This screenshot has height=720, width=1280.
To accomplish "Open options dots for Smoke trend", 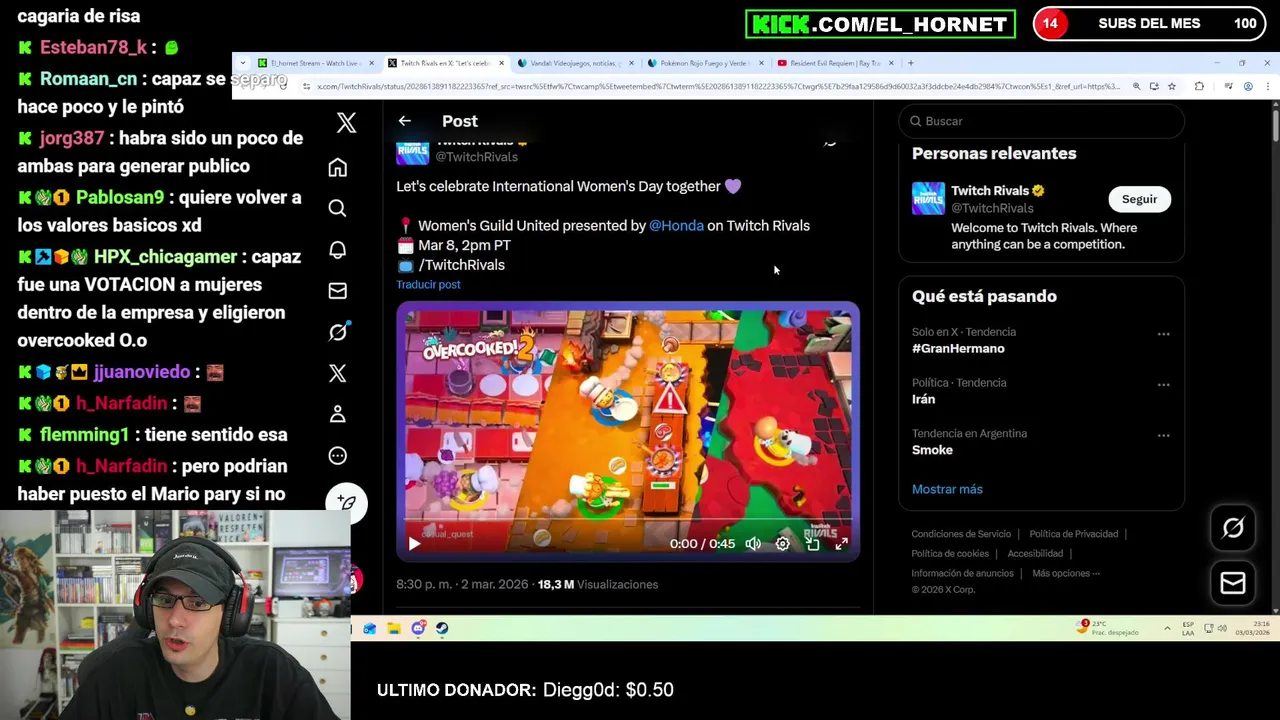I will tap(1163, 436).
